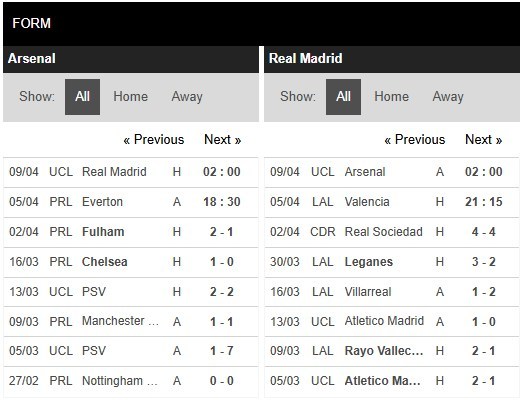
Task: Switch Arsenal form to Home matches
Action: (130, 97)
